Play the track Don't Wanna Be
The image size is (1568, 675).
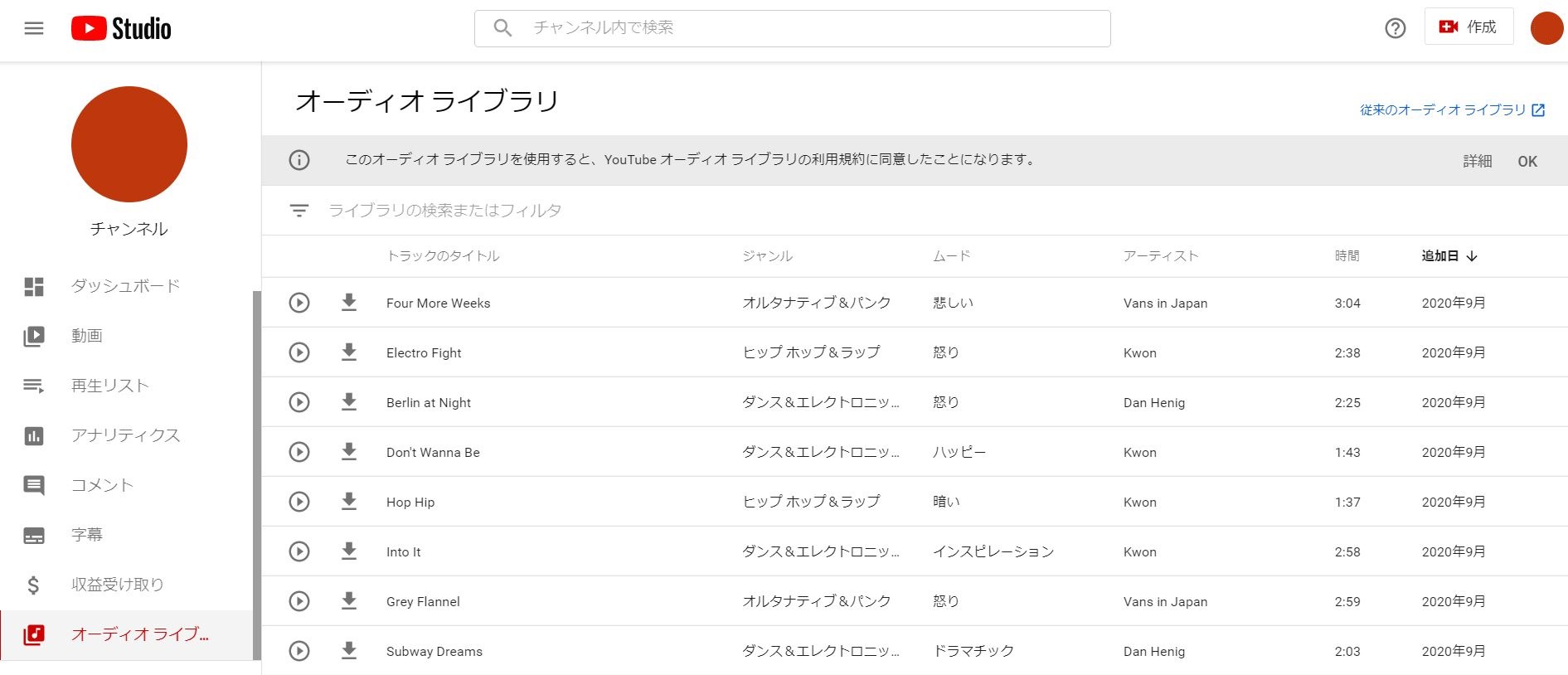pos(299,452)
